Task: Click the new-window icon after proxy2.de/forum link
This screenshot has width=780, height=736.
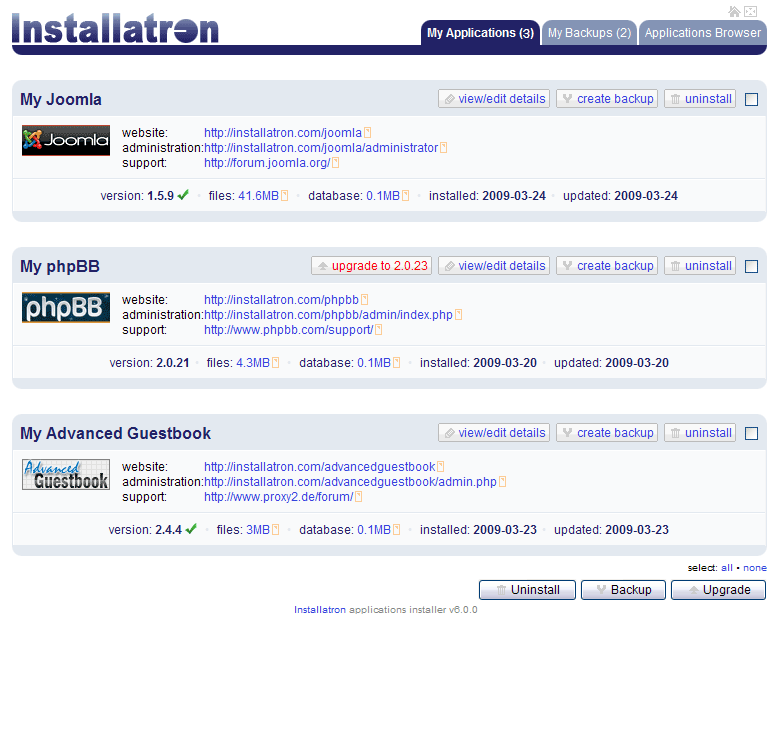Action: pos(359,497)
